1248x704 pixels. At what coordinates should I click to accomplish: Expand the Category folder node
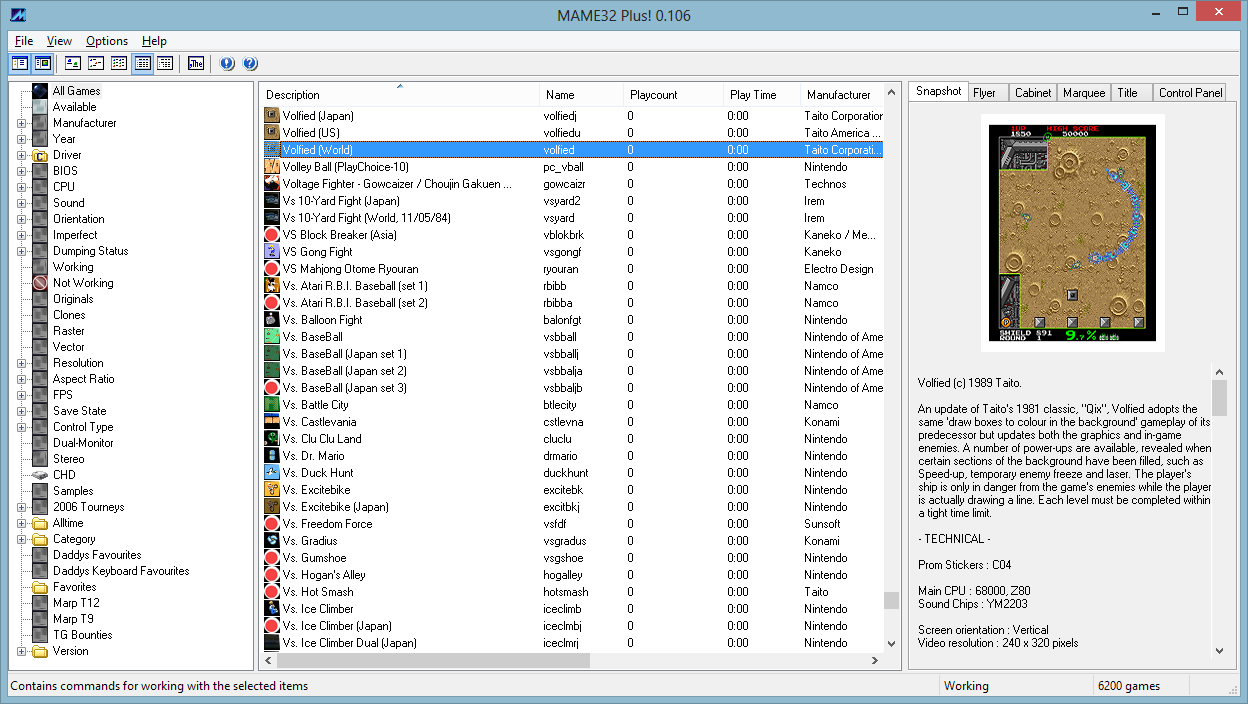tap(22, 539)
